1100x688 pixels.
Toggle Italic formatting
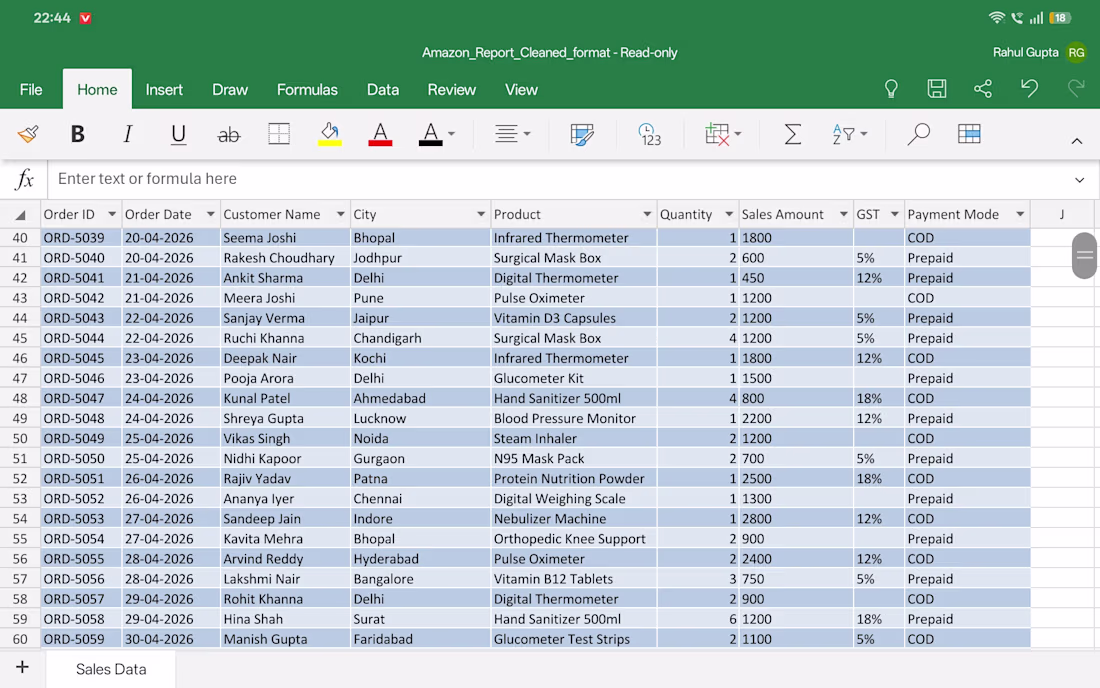(128, 134)
